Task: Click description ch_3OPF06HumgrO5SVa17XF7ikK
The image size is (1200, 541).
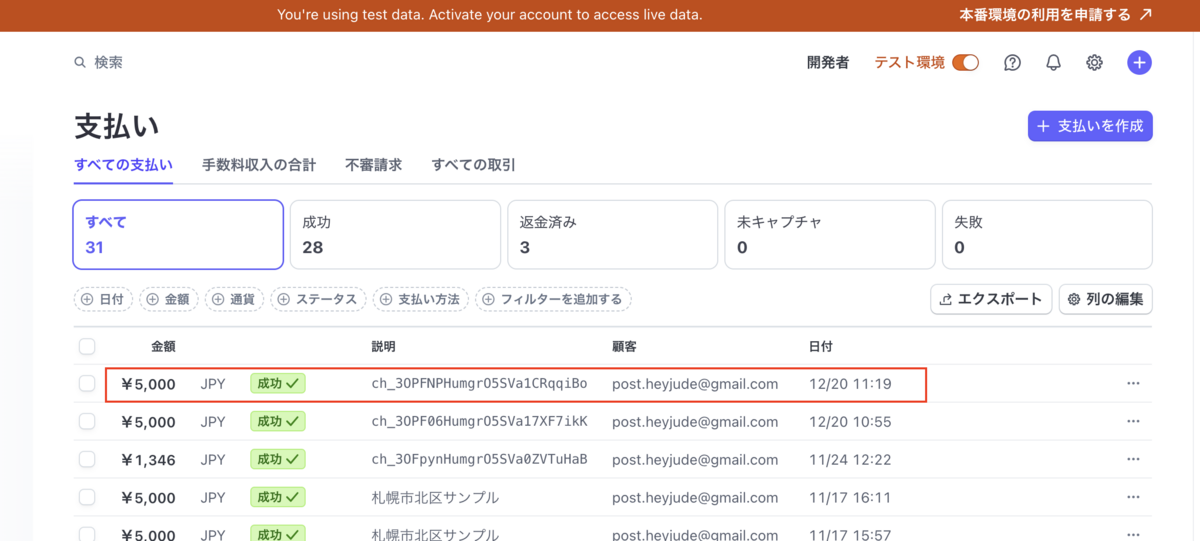Action: [479, 421]
